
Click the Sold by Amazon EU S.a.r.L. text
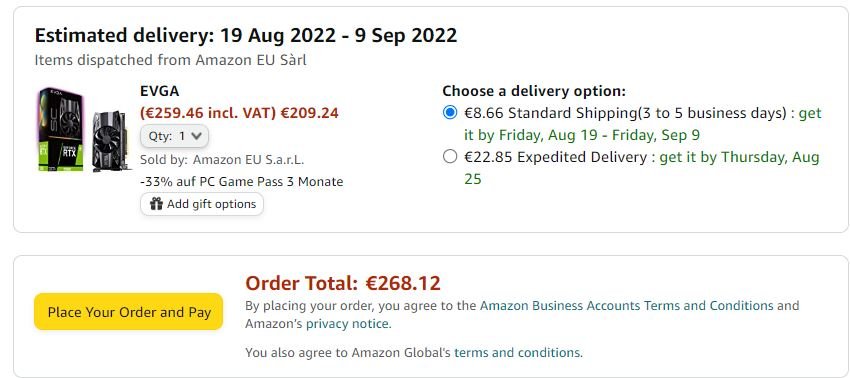222,160
